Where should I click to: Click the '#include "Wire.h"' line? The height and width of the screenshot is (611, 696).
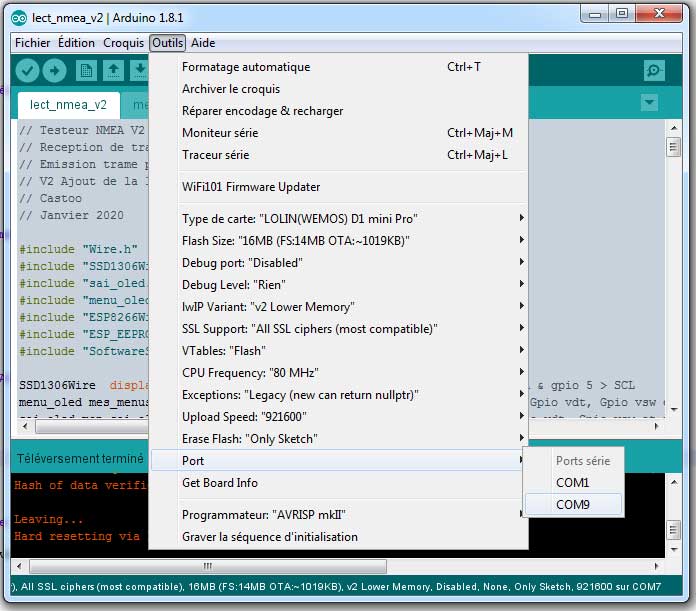[78, 250]
